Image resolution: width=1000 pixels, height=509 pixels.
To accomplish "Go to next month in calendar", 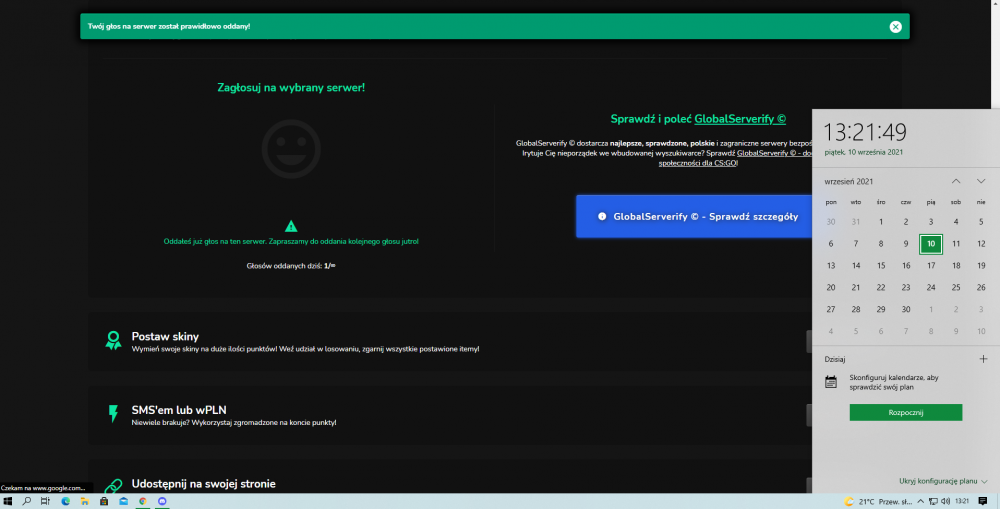I will click(x=981, y=181).
